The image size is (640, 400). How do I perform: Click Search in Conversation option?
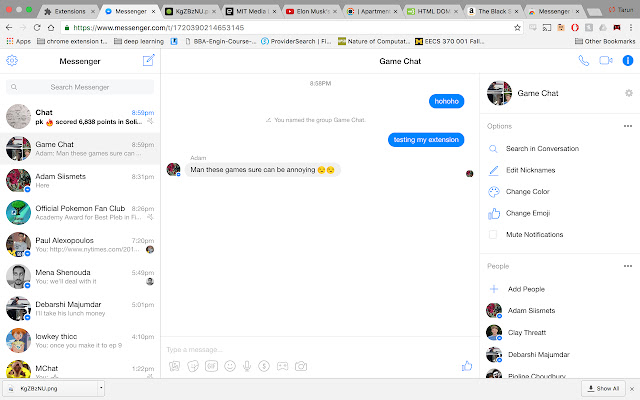tap(542, 149)
